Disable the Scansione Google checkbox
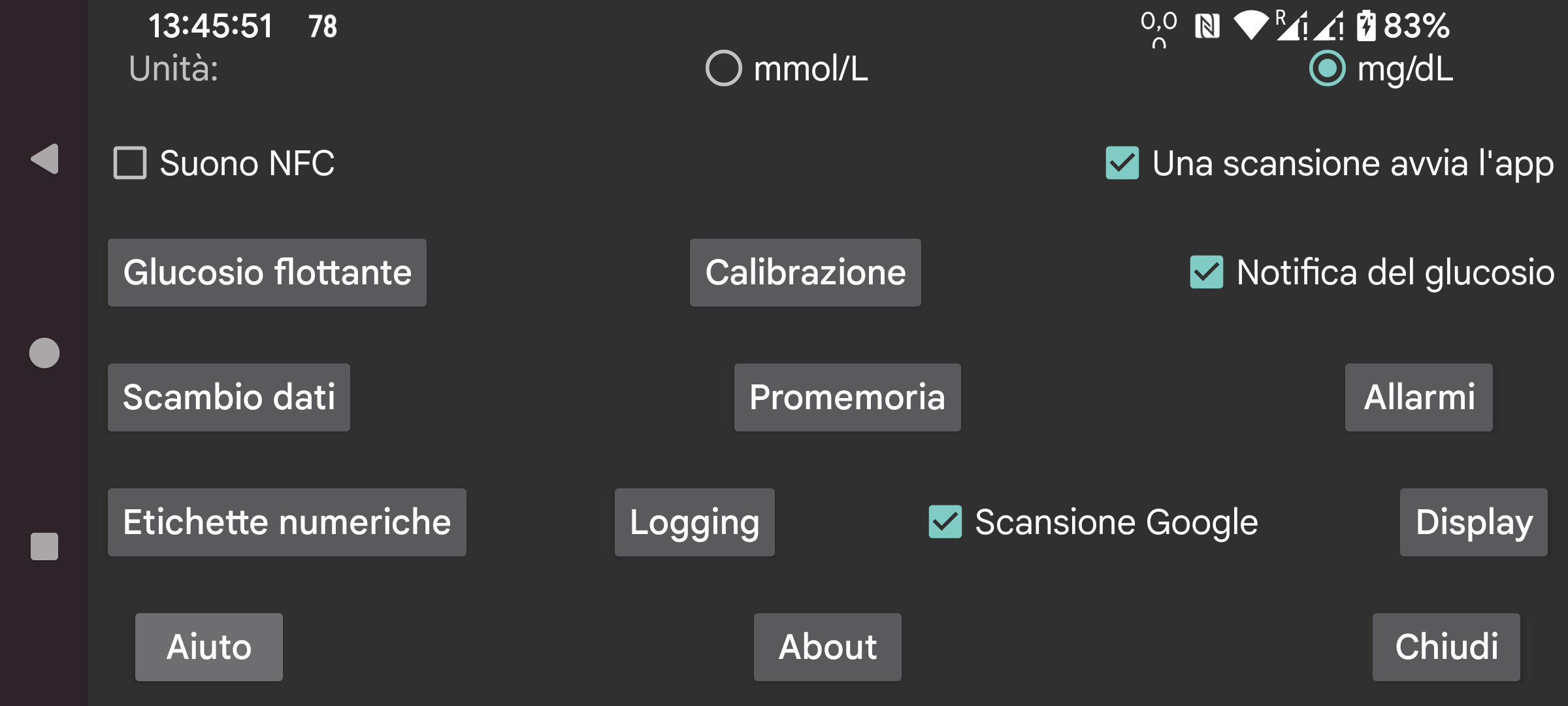Image resolution: width=1568 pixels, height=706 pixels. [945, 522]
